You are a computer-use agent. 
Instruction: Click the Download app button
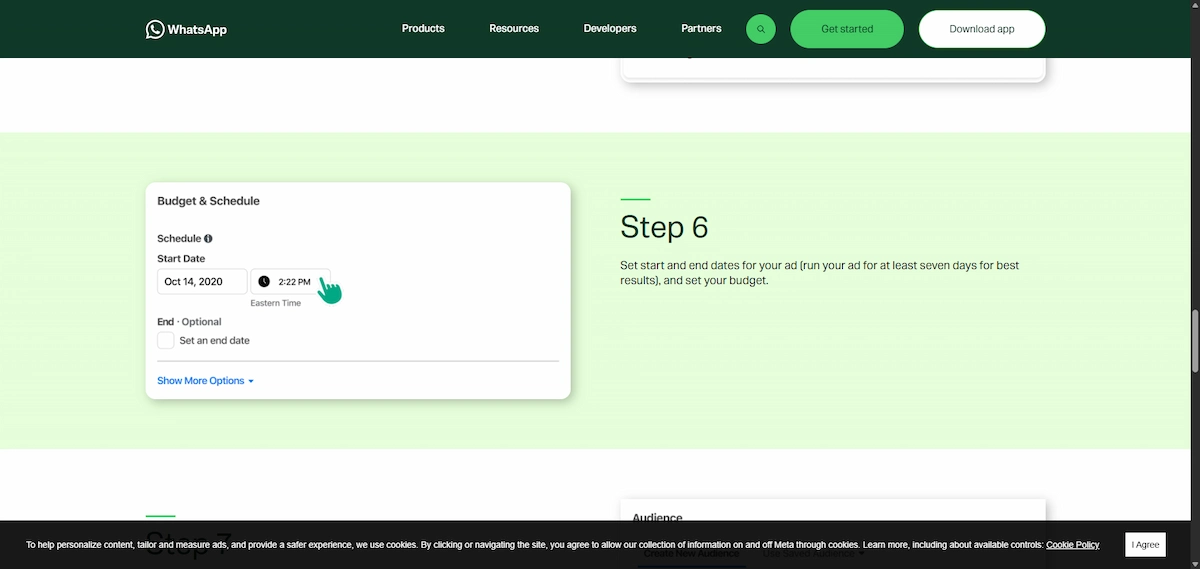(982, 29)
